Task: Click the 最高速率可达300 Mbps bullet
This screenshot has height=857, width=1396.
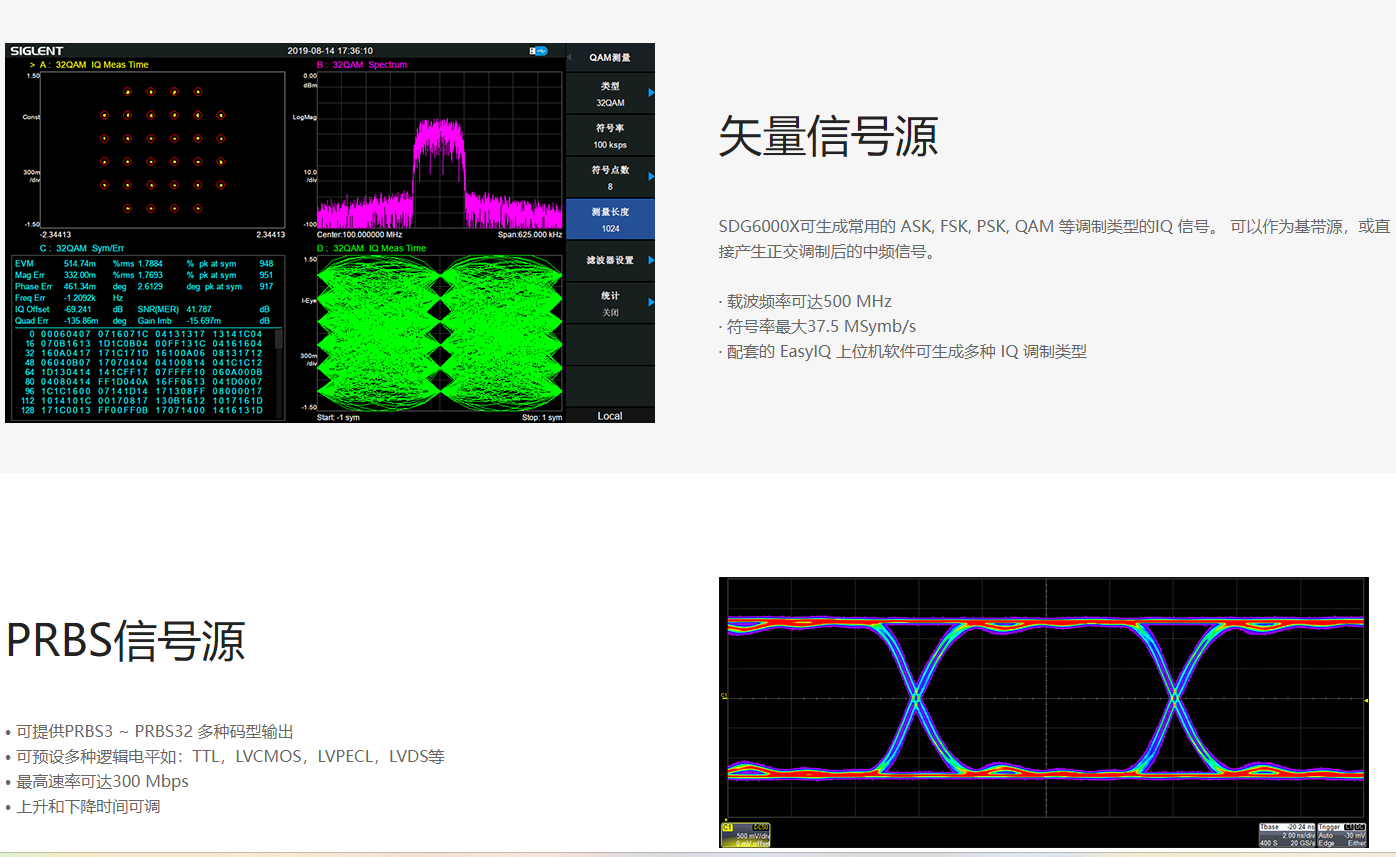Action: (97, 782)
